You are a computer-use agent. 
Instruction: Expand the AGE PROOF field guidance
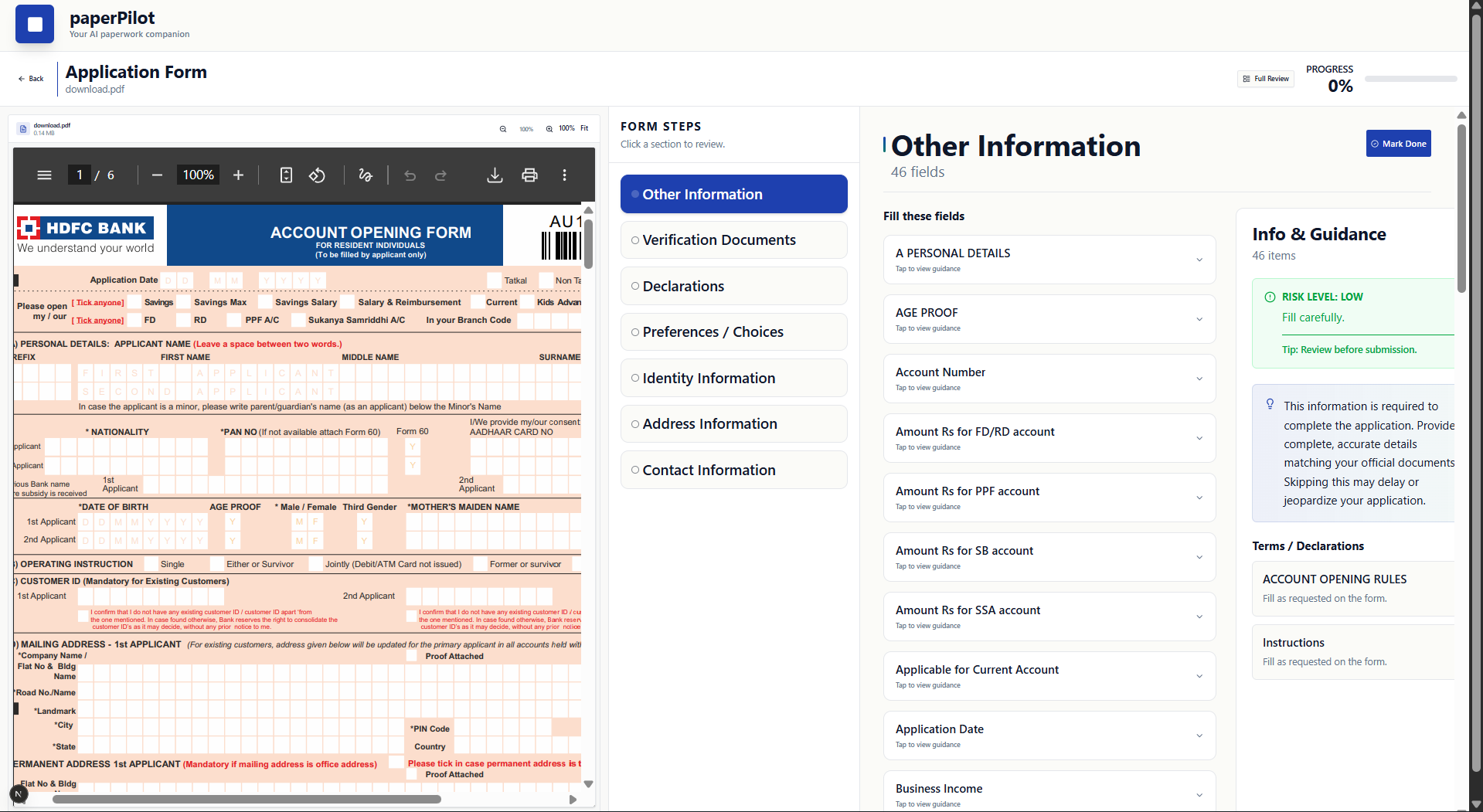[1049, 319]
